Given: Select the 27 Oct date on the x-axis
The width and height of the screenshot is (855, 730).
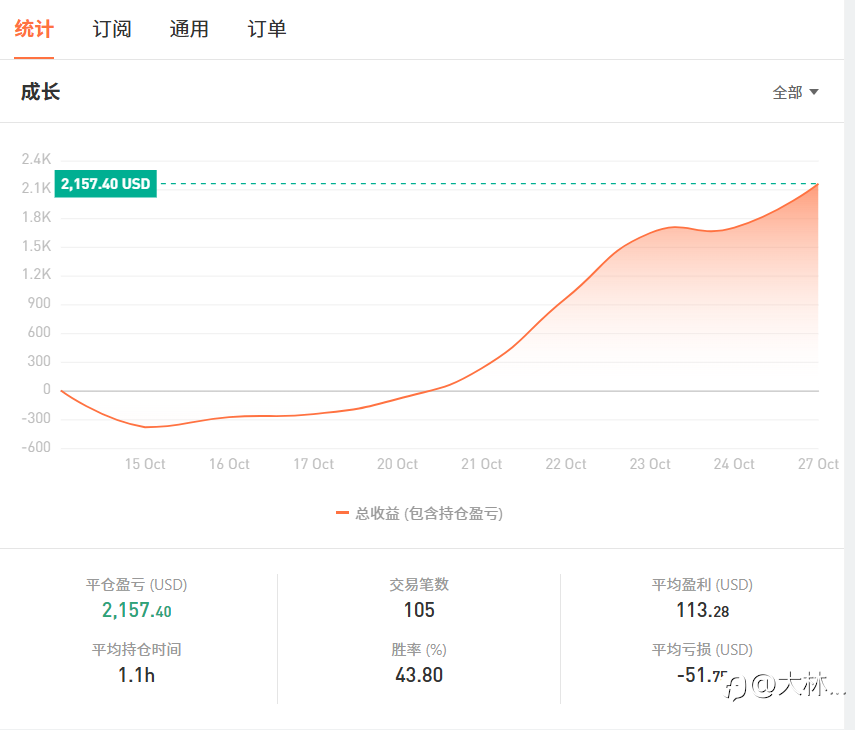Looking at the screenshot, I should 818,464.
